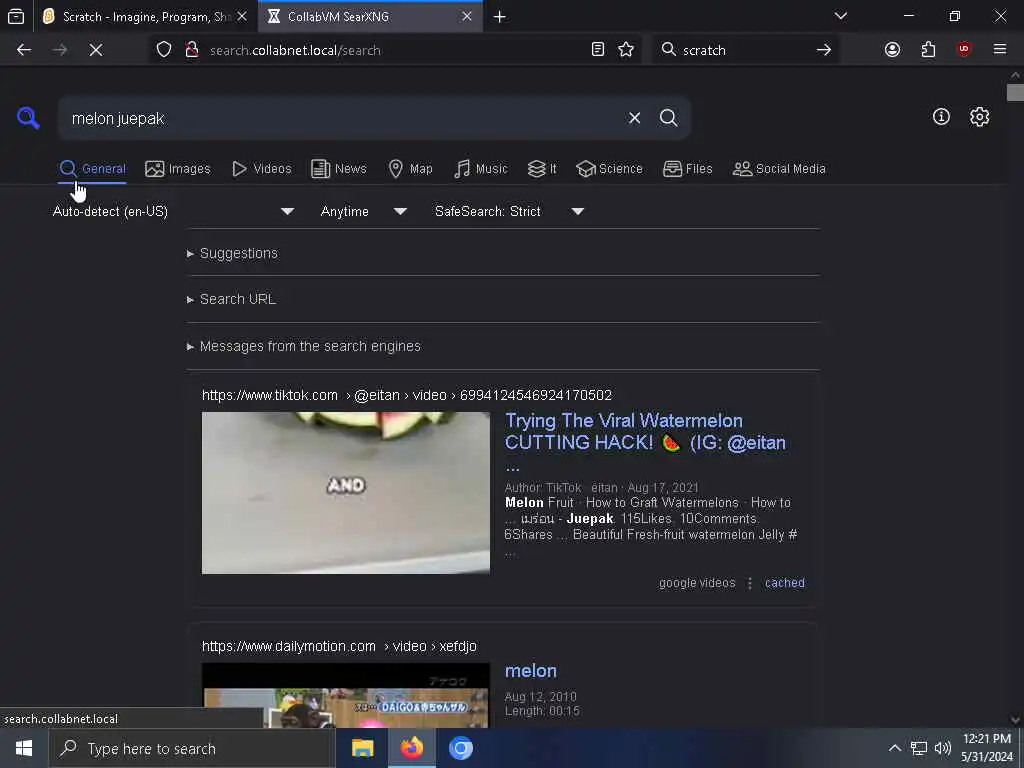Viewport: 1024px width, 768px height.
Task: Click the page vertical scrollbar thumb
Action: pos(1014,93)
